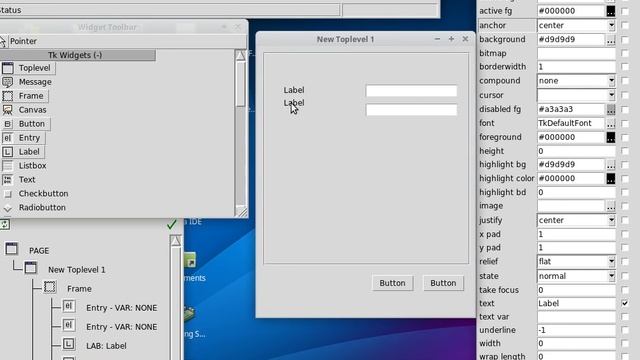The width and height of the screenshot is (640, 360).
Task: Click the LAB: Label tree icon
Action: pos(69,344)
